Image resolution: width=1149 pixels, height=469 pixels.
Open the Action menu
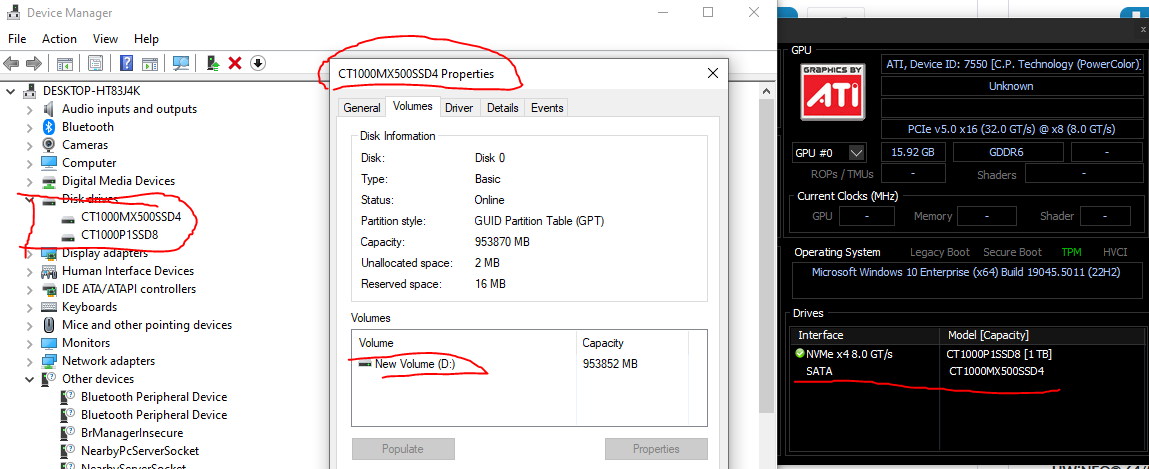point(59,39)
